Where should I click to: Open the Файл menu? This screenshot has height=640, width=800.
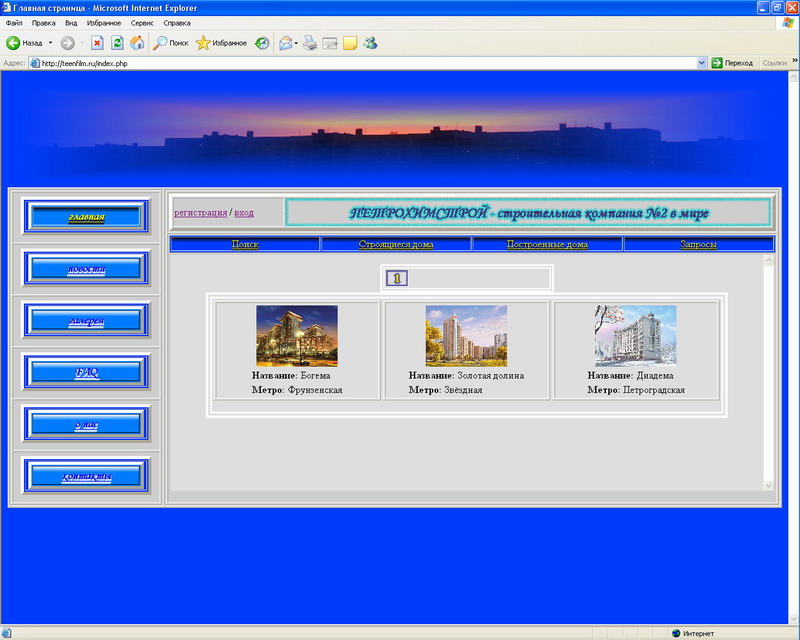pos(14,22)
